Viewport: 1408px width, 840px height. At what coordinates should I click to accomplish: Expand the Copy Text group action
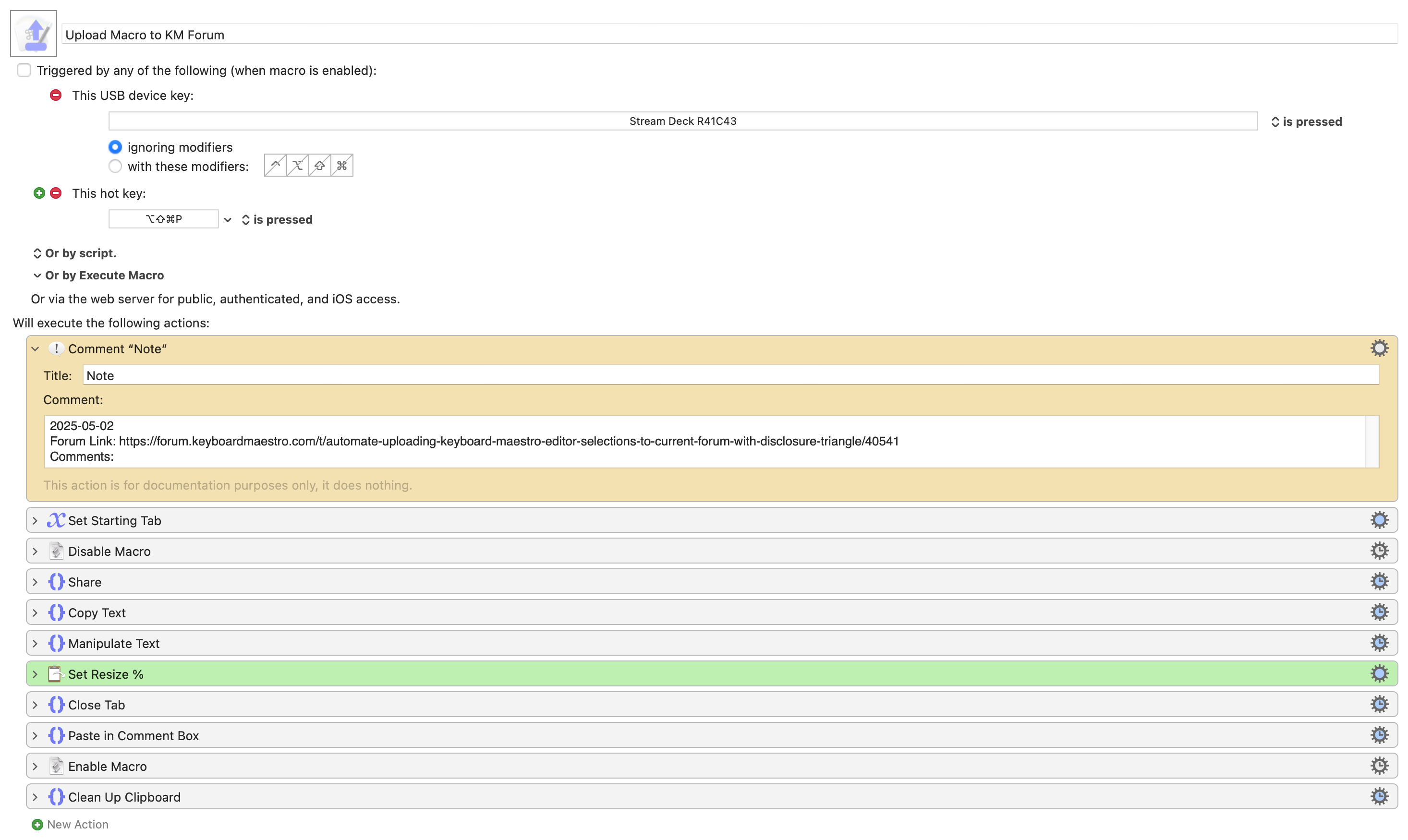pos(35,612)
